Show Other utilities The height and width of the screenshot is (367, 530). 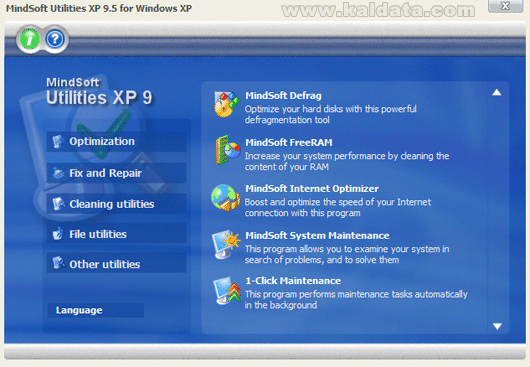[116, 263]
